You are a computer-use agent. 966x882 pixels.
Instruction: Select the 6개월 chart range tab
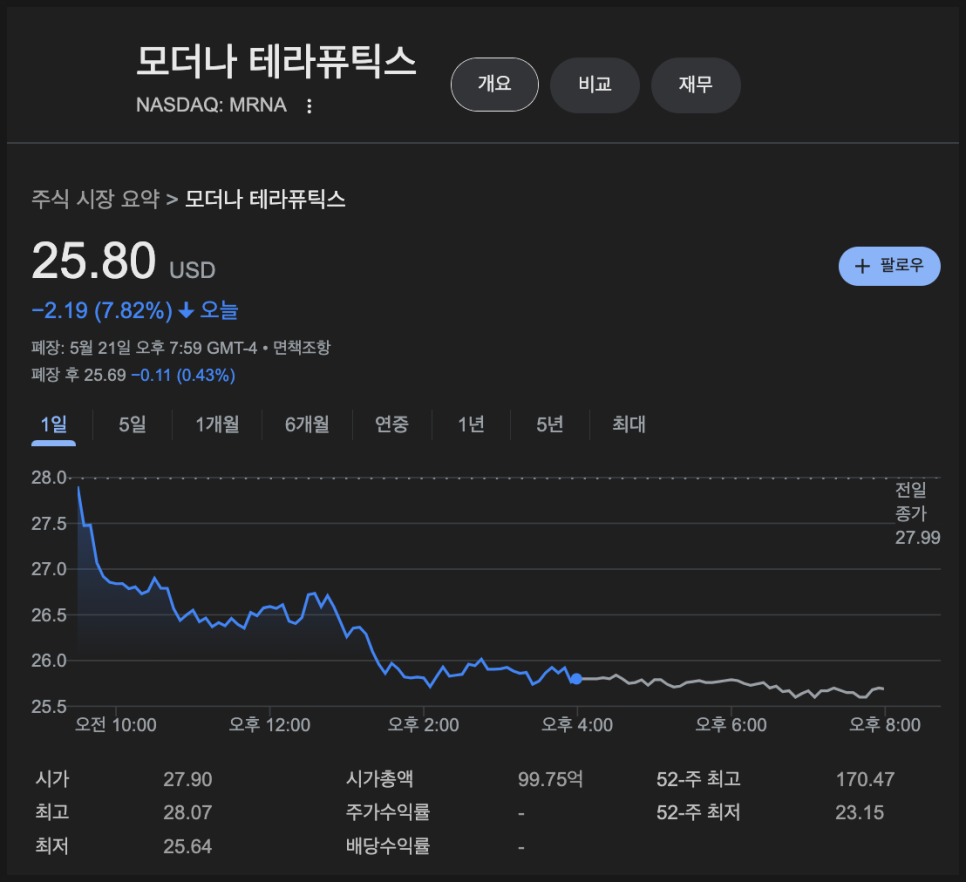click(307, 424)
